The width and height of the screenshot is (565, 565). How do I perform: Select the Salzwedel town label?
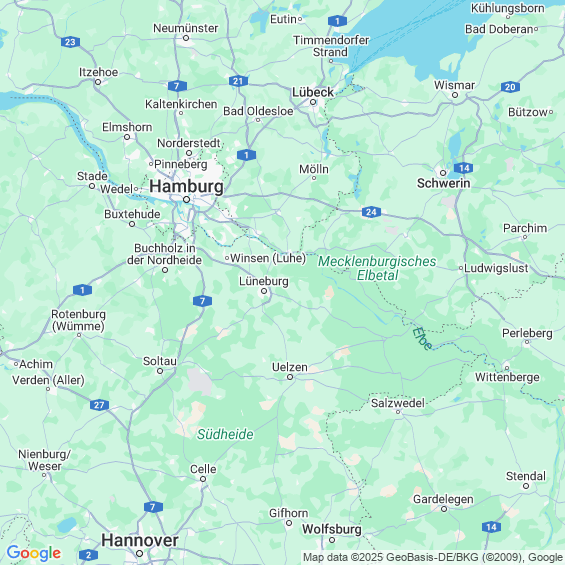398,403
